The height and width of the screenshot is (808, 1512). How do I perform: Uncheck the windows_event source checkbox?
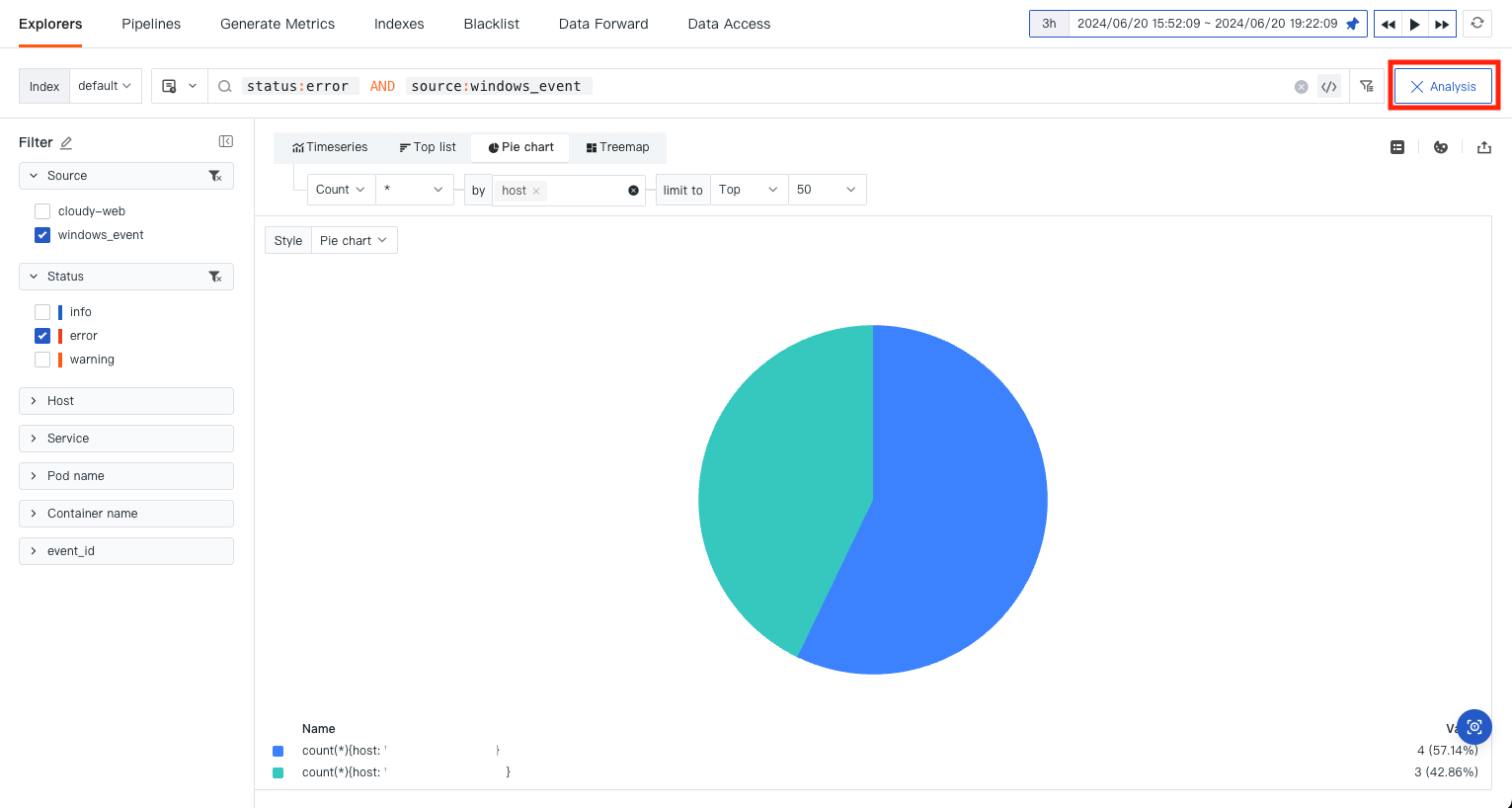click(42, 235)
